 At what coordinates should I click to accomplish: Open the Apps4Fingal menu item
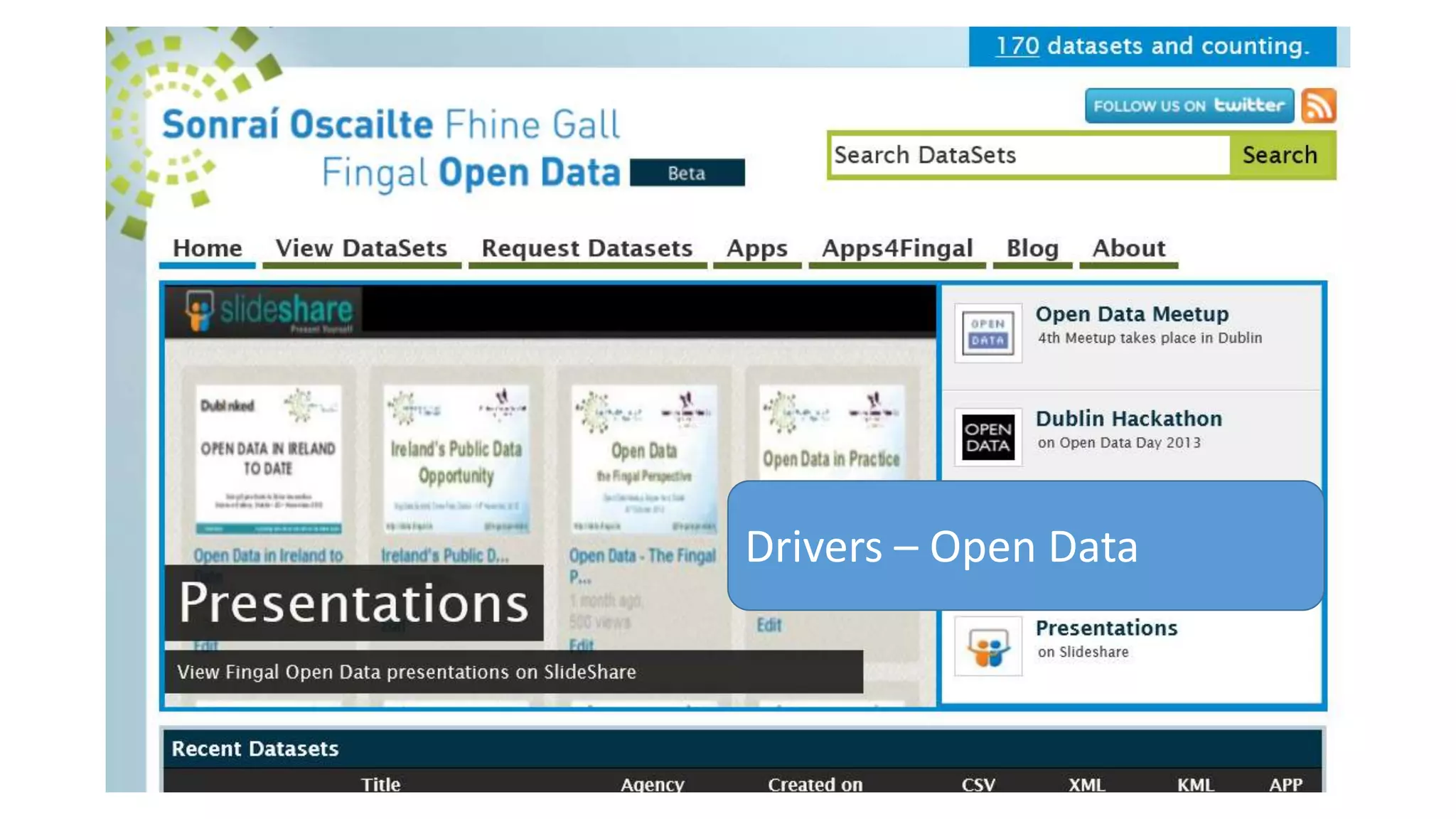coord(896,248)
